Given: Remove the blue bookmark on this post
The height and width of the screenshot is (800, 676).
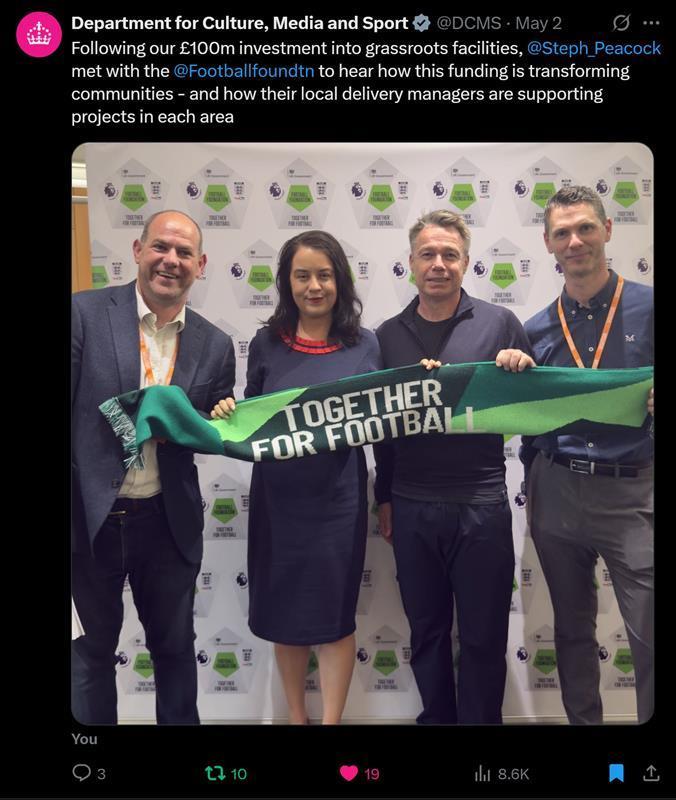Looking at the screenshot, I should tap(616, 773).
